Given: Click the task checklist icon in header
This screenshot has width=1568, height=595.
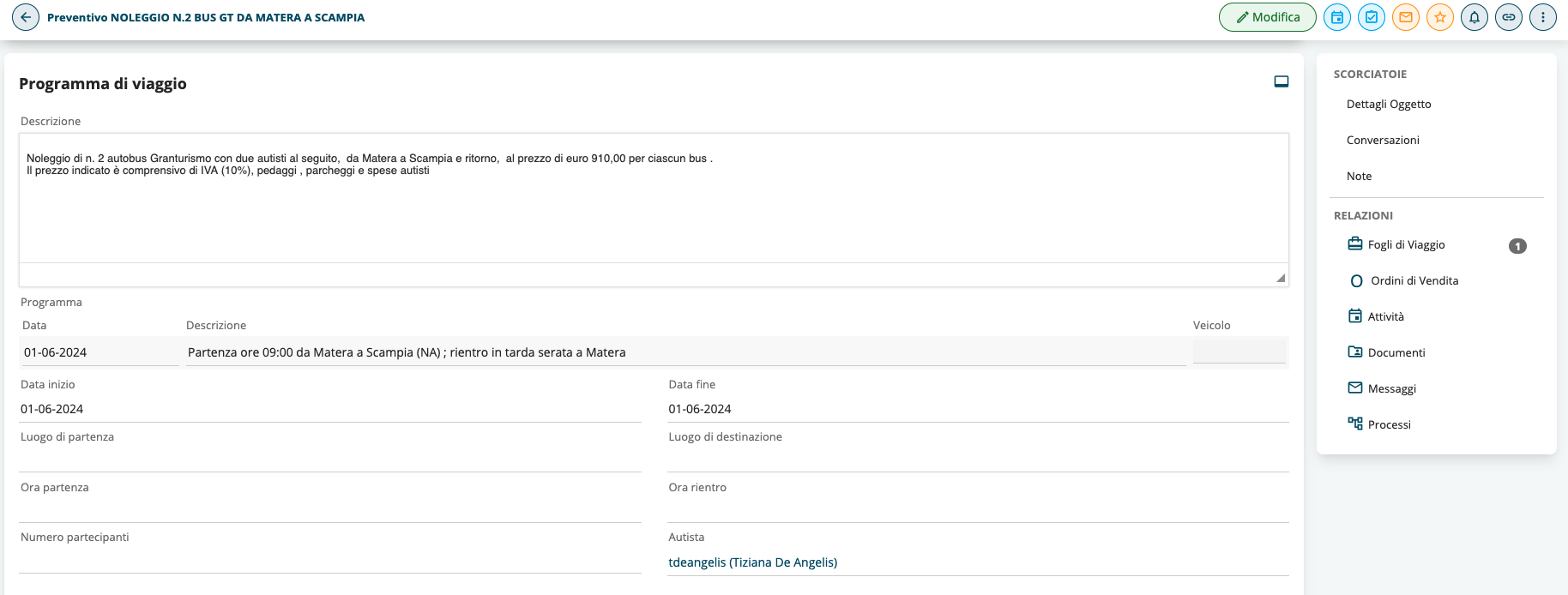Looking at the screenshot, I should (x=1372, y=17).
